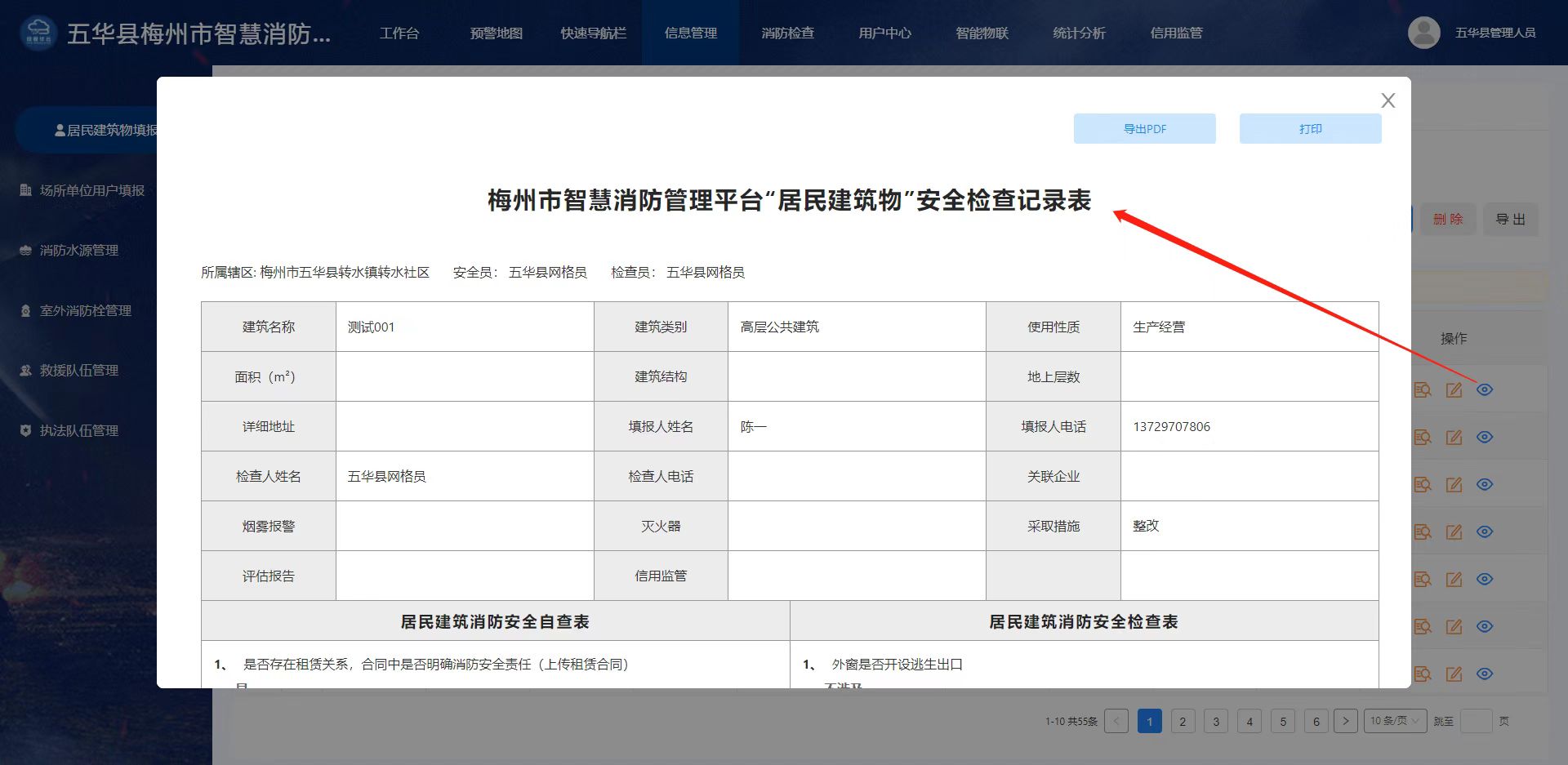Screen dimensions: 1568x765
Task: Open the 统计分析 menu
Action: coord(1080,33)
